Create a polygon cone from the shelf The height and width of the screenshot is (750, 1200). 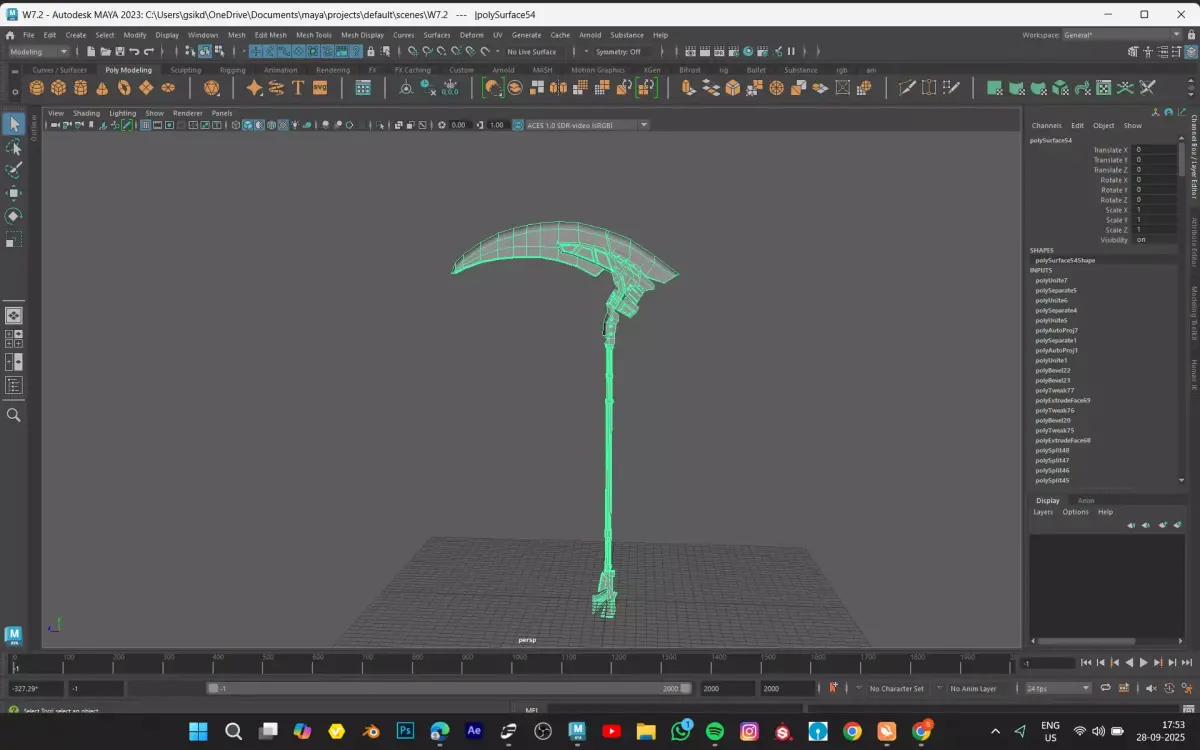click(102, 88)
